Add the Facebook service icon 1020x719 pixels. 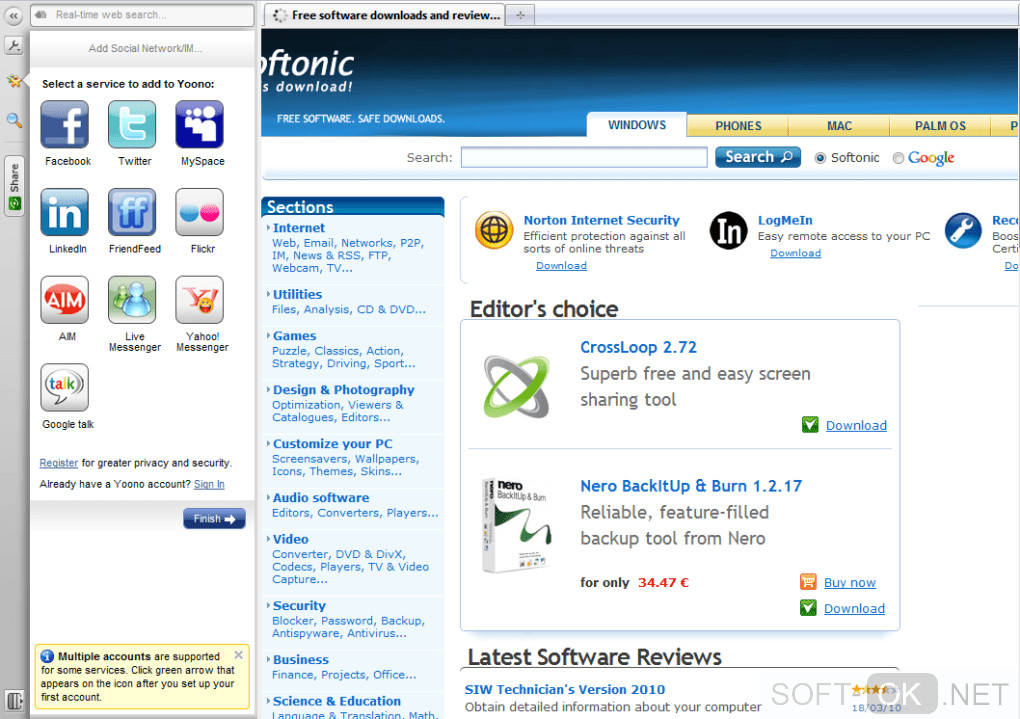tap(64, 124)
